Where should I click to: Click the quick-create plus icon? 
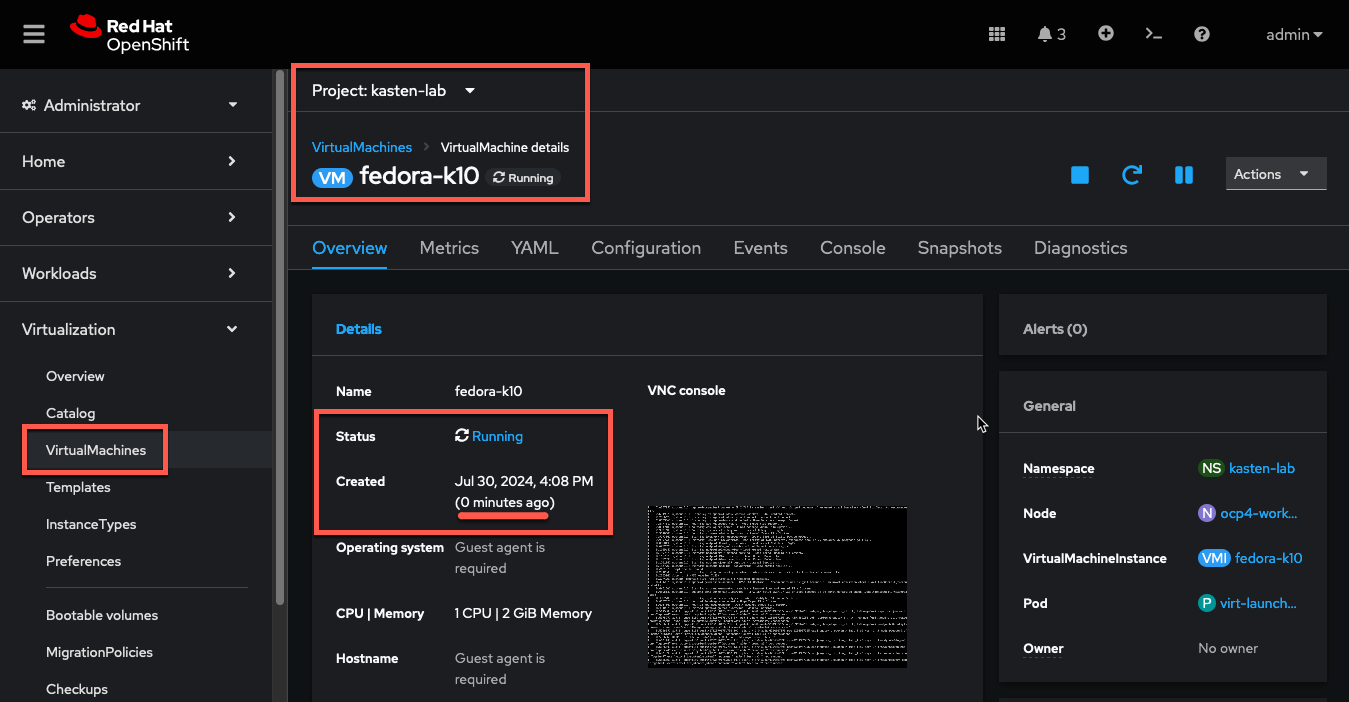pos(1106,33)
